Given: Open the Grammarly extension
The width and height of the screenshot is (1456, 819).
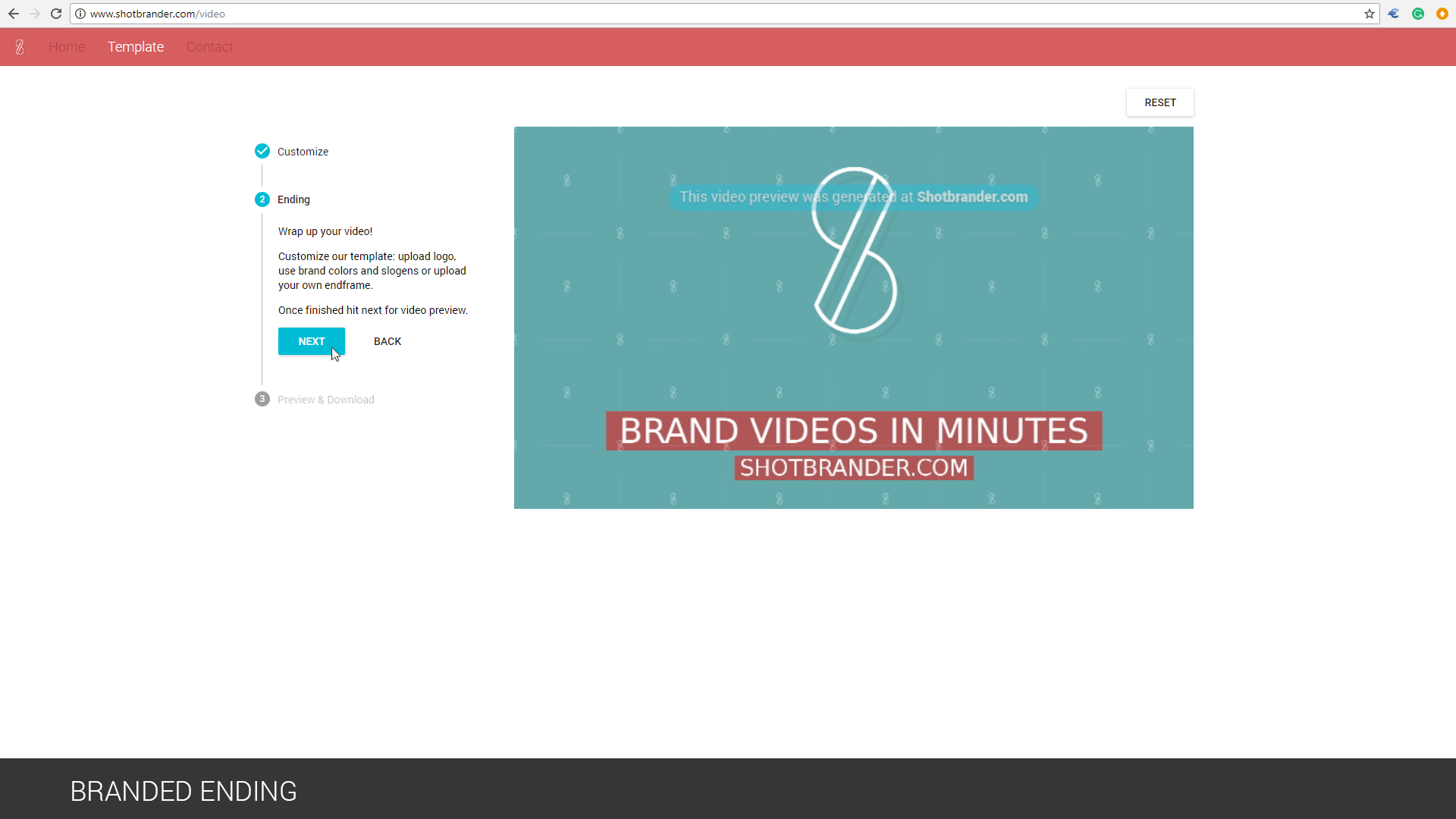Looking at the screenshot, I should click(1417, 14).
